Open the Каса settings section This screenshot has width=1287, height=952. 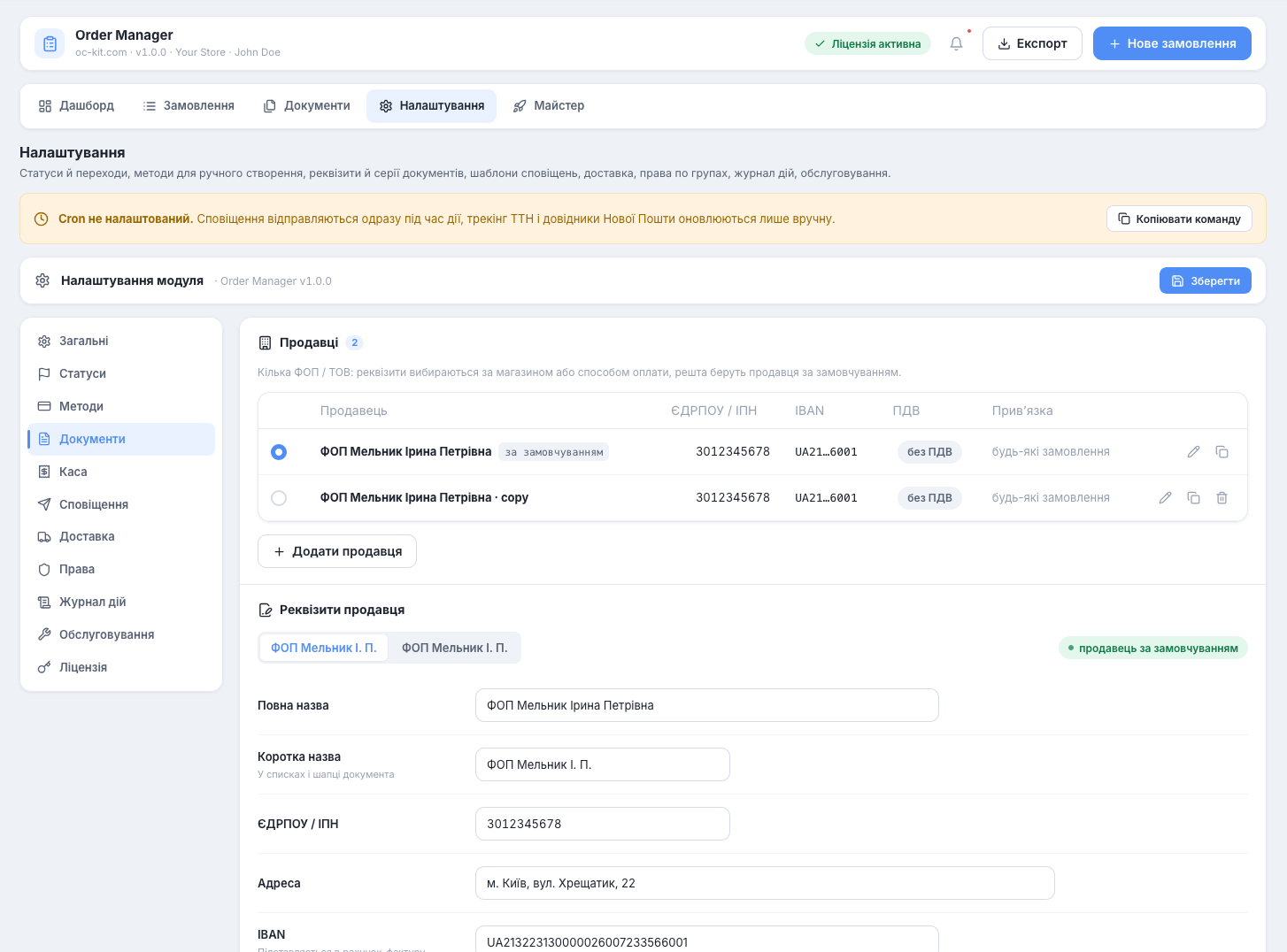pyautogui.click(x=121, y=472)
